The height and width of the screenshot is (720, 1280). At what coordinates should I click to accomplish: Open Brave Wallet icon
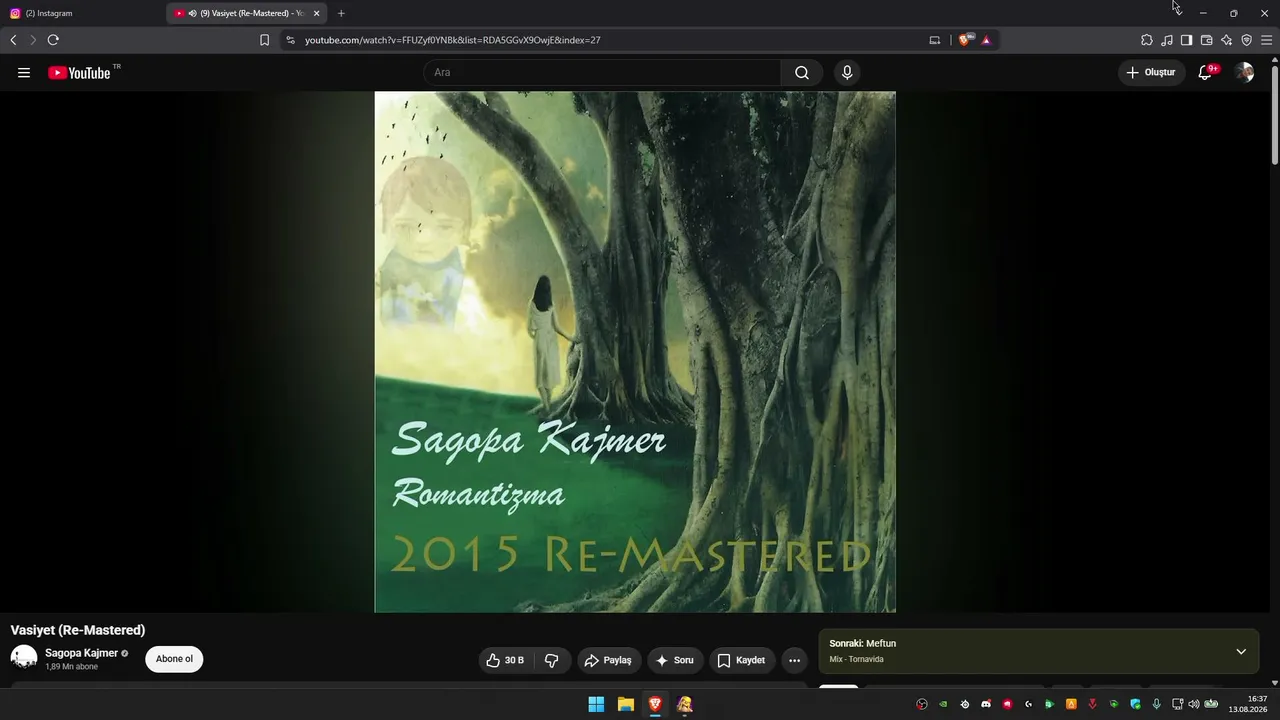pyautogui.click(x=1206, y=40)
